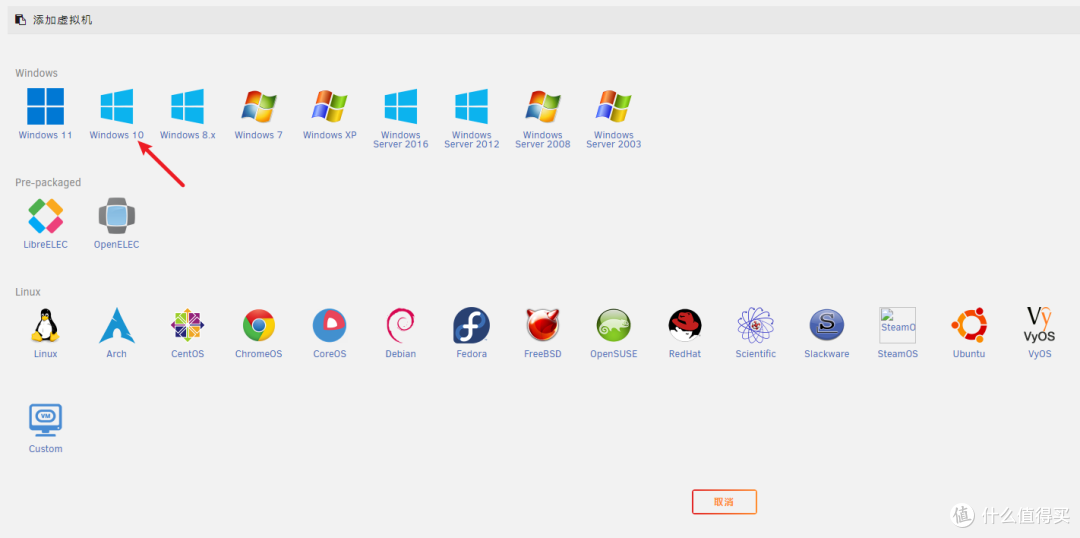
Task: Open the OpenELEC pre-packaged icon
Action: 116,216
